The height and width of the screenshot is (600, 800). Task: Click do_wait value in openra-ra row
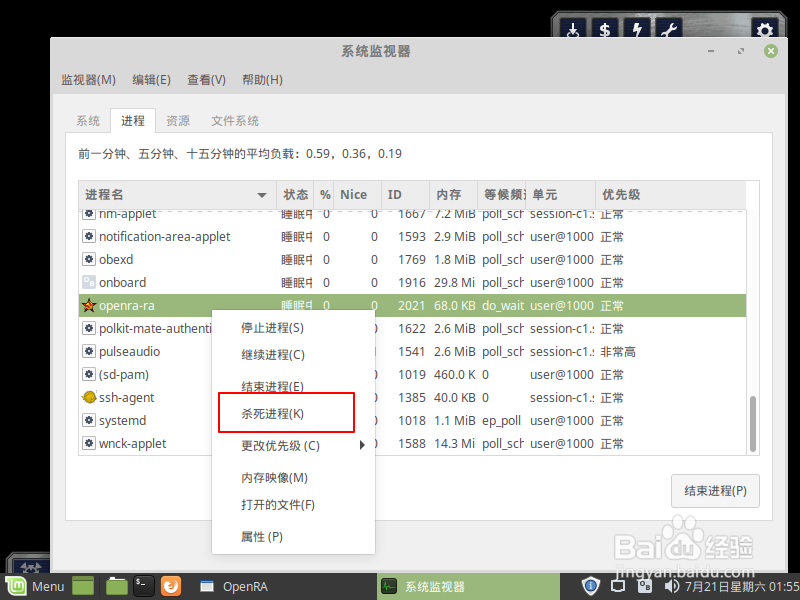click(503, 306)
